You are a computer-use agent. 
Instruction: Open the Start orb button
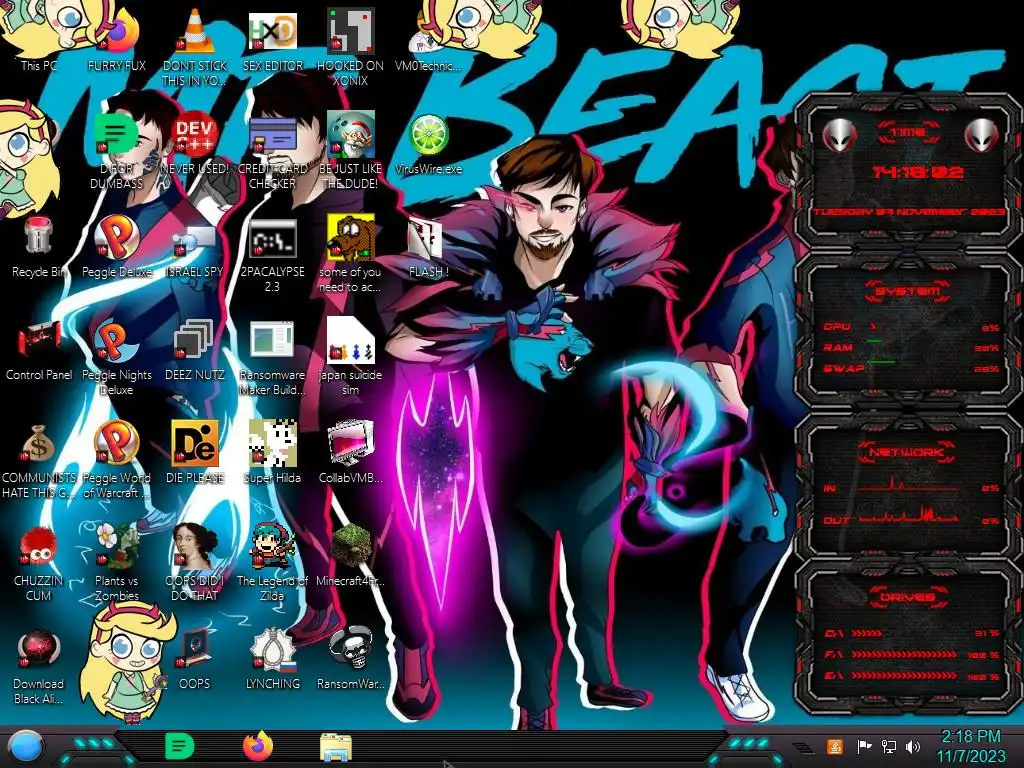(26, 747)
